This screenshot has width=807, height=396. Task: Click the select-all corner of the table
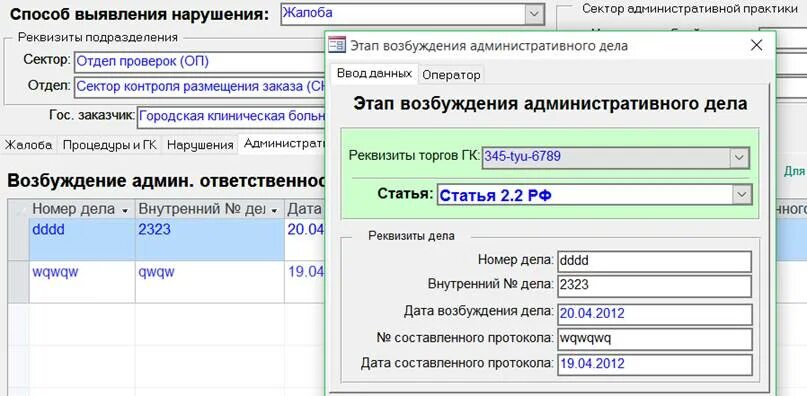click(18, 210)
